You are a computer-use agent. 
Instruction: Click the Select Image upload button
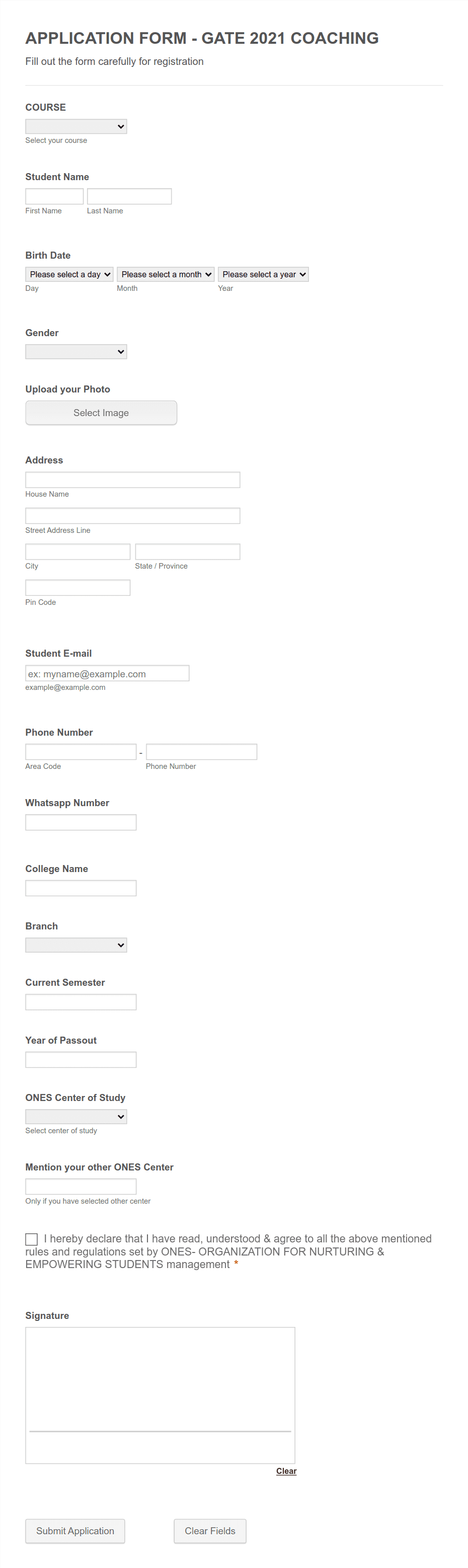coord(101,413)
